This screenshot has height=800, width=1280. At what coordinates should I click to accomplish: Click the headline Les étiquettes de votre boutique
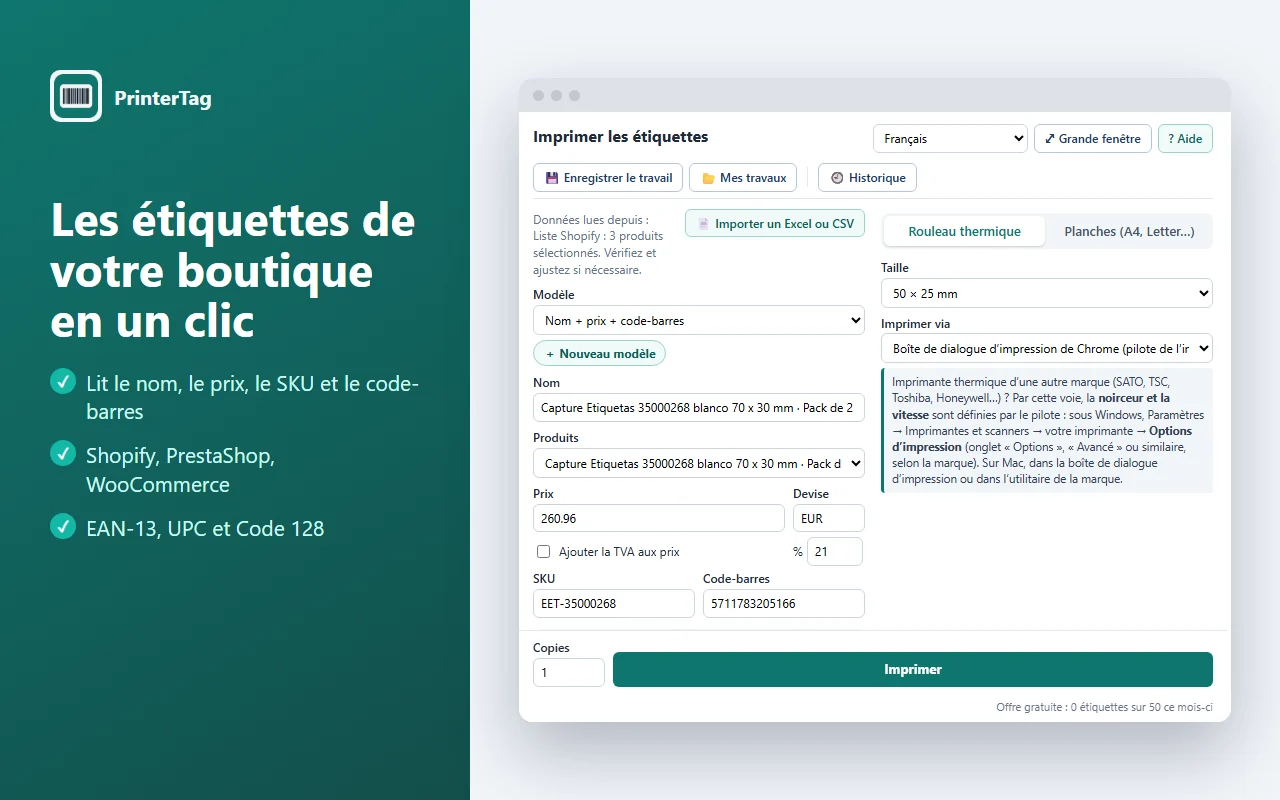(x=233, y=270)
